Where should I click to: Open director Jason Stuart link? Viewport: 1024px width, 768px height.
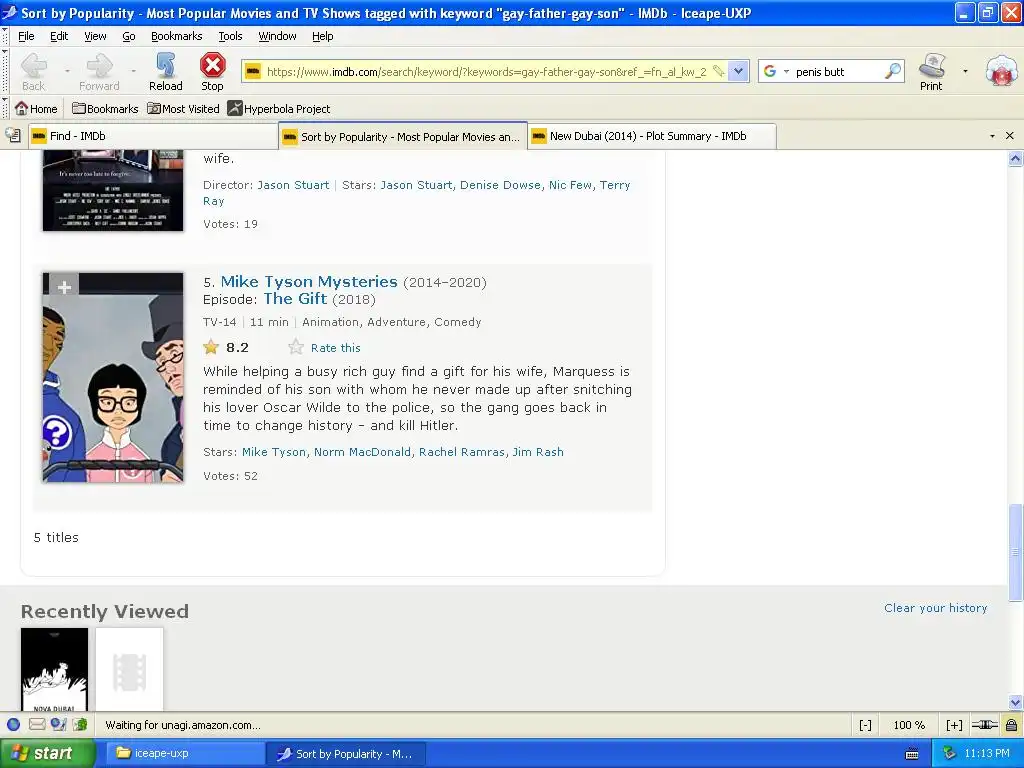(x=293, y=185)
